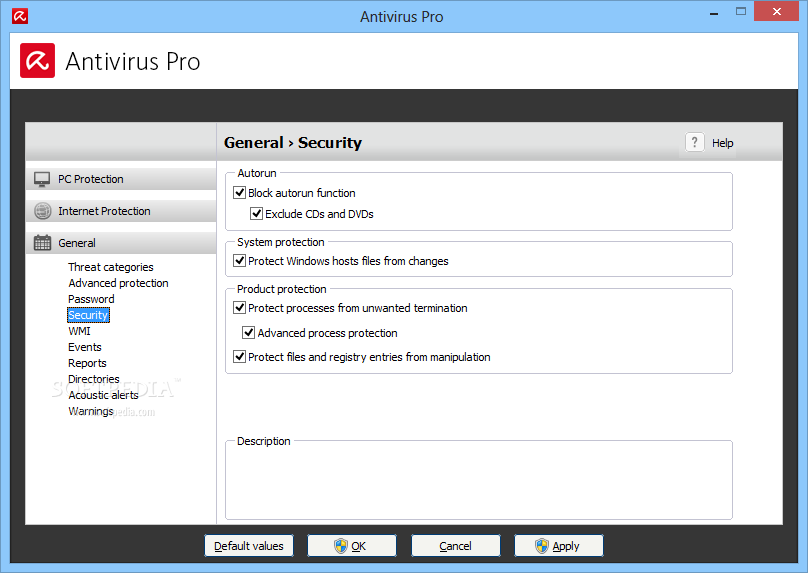Click the General calendar icon

pyautogui.click(x=42, y=243)
